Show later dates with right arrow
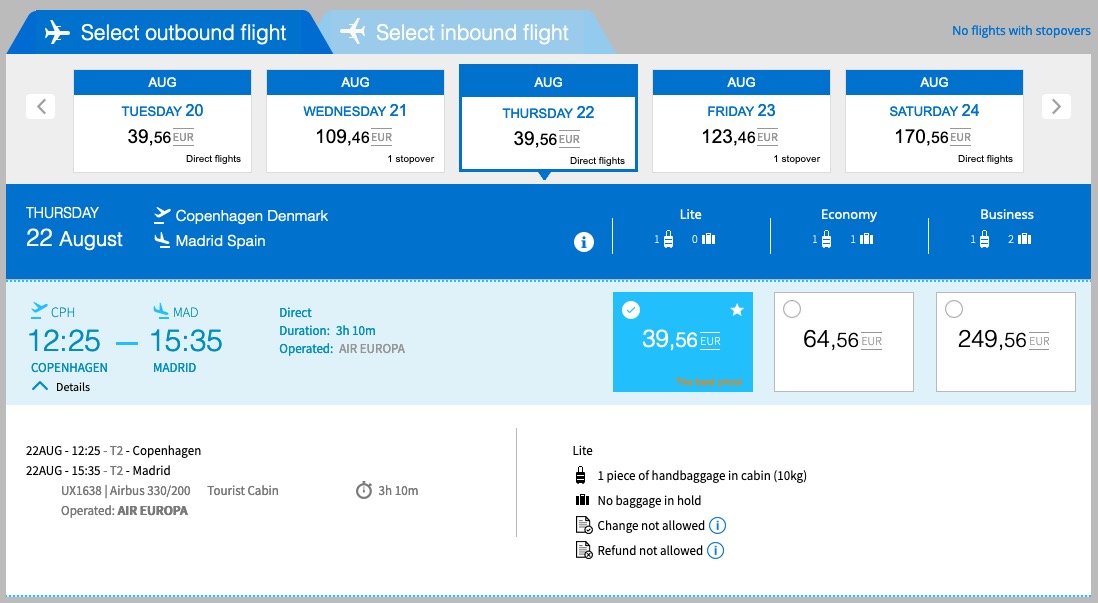1098x603 pixels. (1056, 106)
